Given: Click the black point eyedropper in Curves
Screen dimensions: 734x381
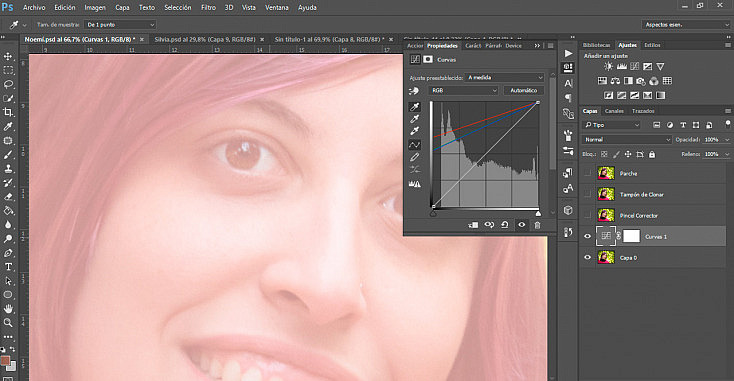Looking at the screenshot, I should [414, 107].
